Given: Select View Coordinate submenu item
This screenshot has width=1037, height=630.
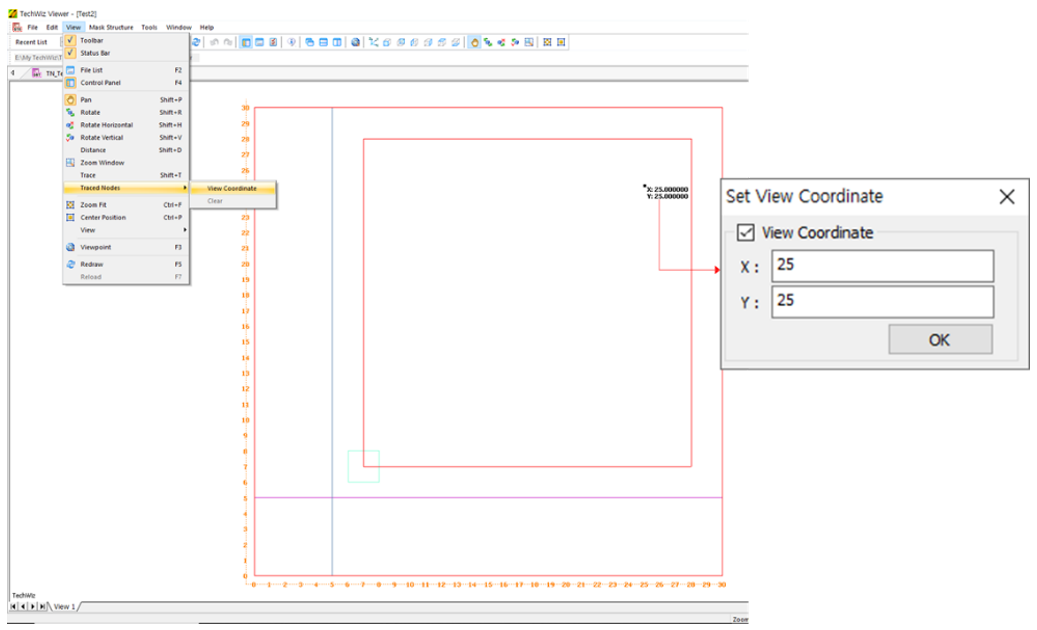Looking at the screenshot, I should pos(232,188).
